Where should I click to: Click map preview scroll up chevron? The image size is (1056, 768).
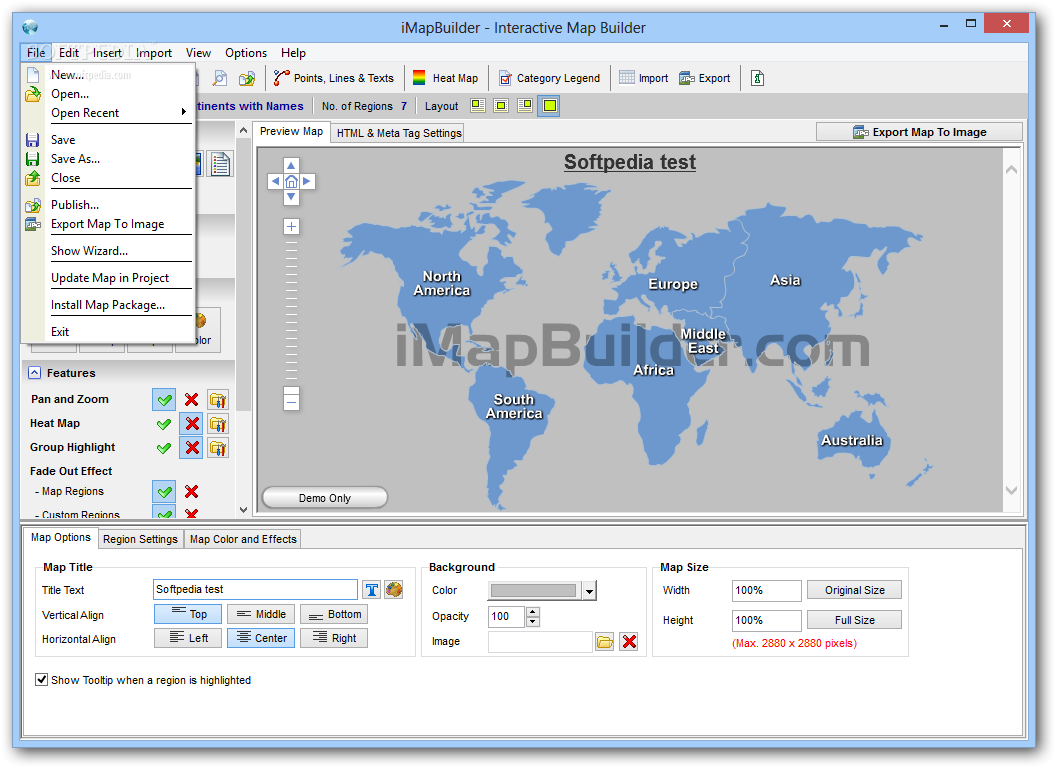(1011, 170)
